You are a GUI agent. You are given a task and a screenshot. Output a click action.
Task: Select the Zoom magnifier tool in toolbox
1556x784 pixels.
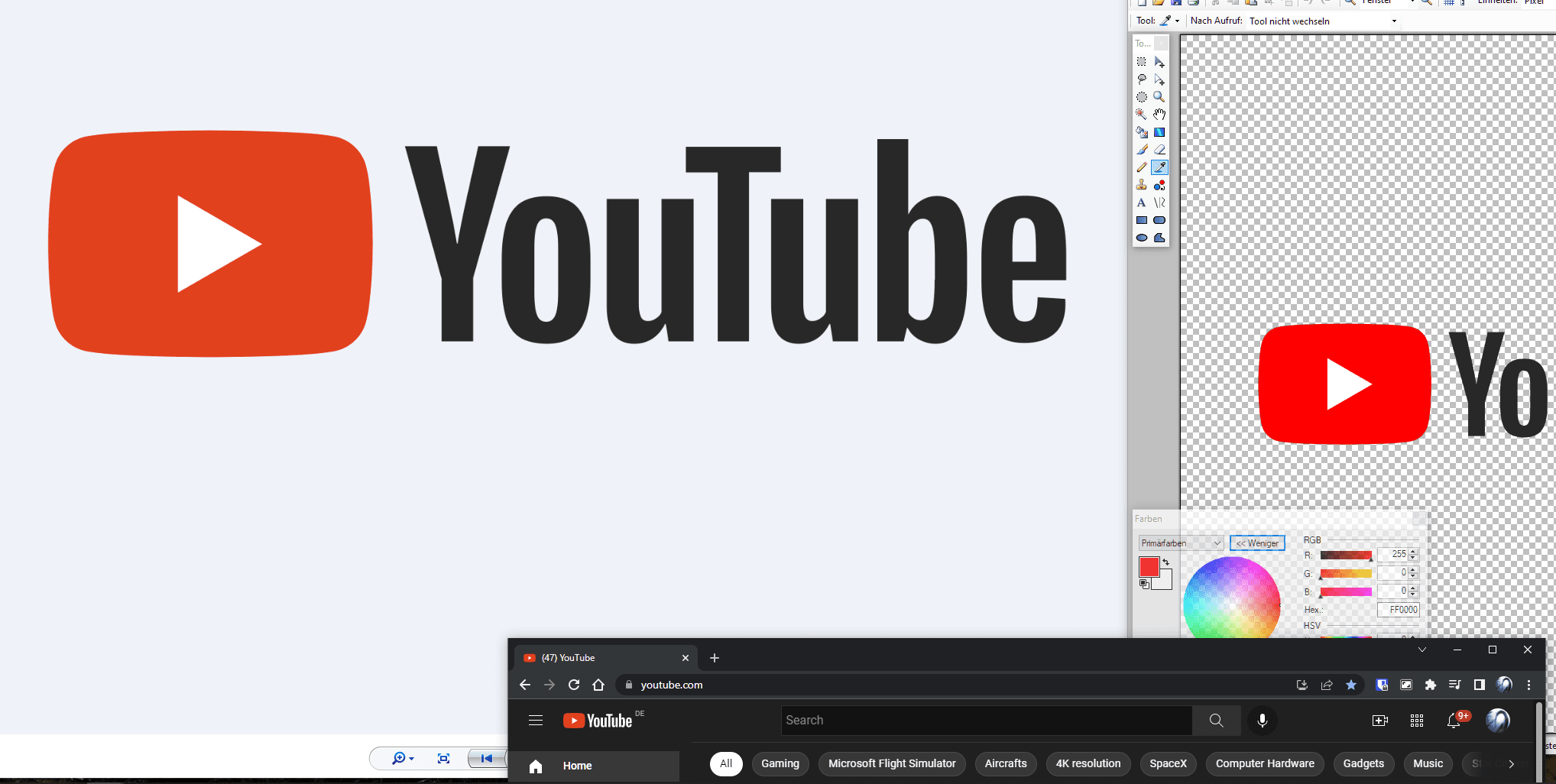[1159, 97]
